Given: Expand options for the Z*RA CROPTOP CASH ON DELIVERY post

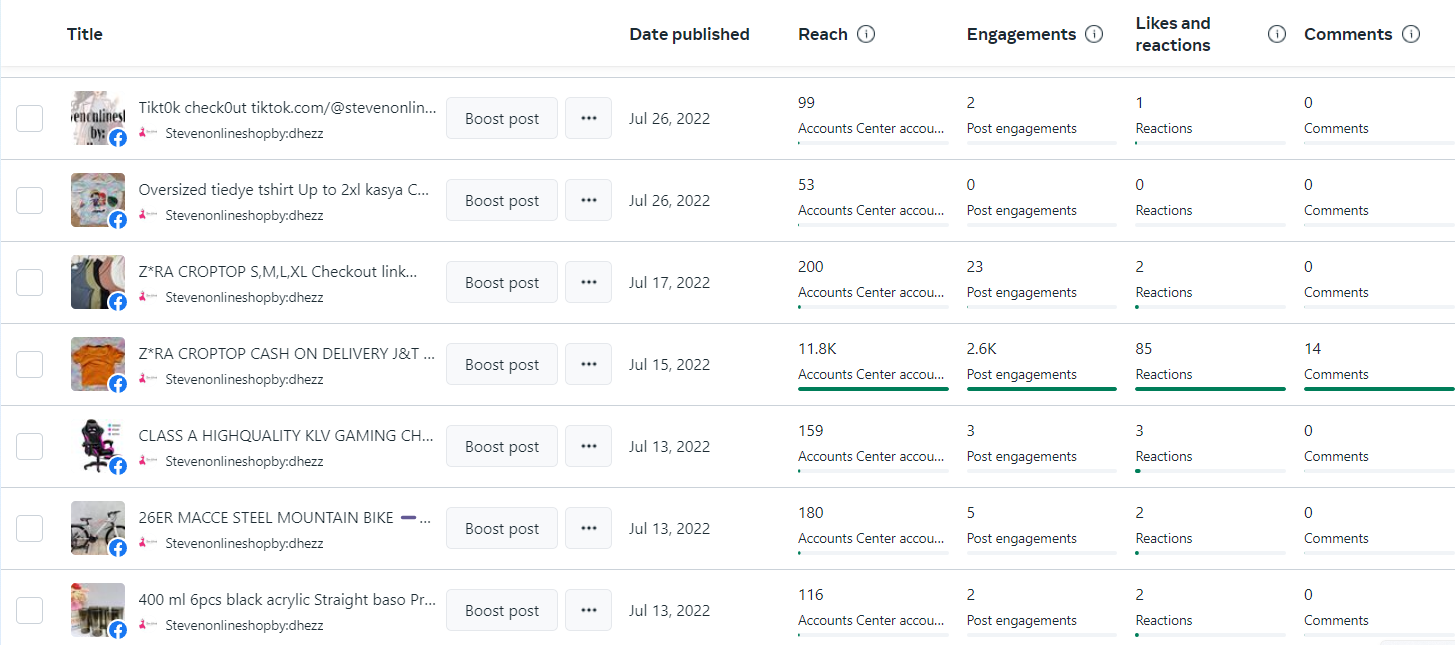Looking at the screenshot, I should coord(588,364).
